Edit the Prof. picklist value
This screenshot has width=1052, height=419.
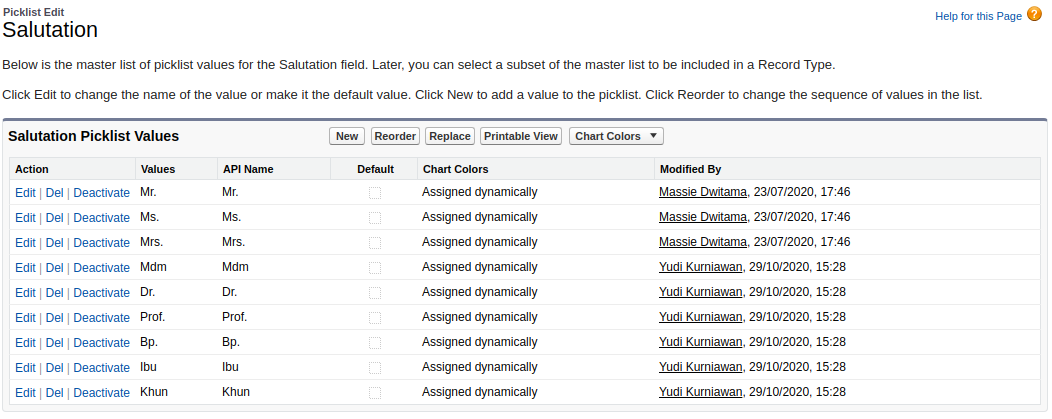click(x=25, y=318)
